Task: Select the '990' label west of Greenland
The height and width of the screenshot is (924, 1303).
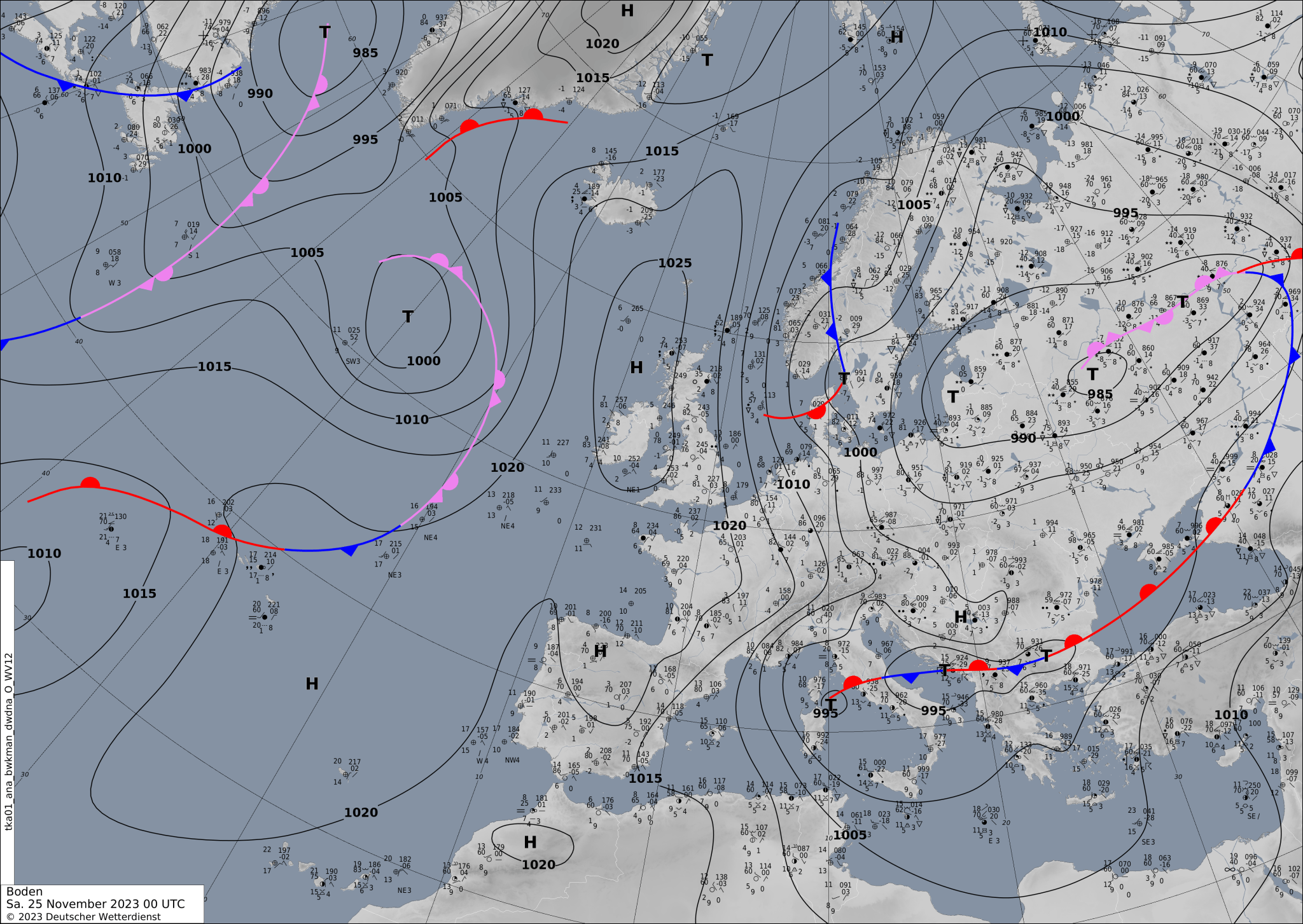Action: 260,93
